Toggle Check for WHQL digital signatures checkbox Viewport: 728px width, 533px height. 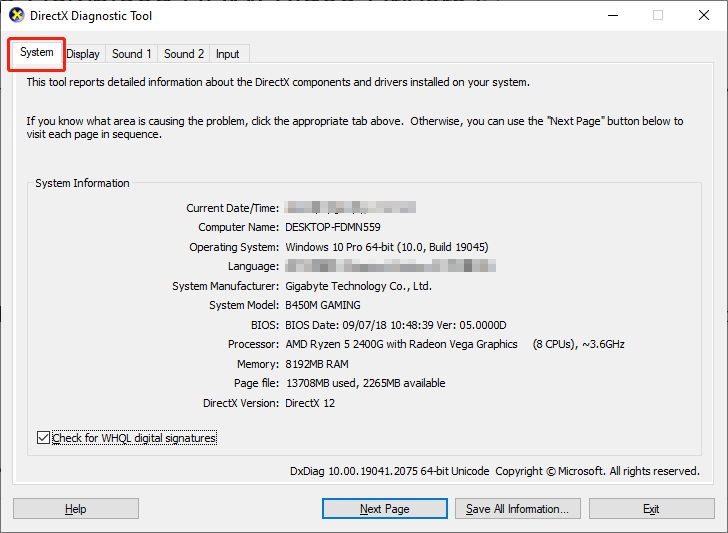(x=43, y=438)
